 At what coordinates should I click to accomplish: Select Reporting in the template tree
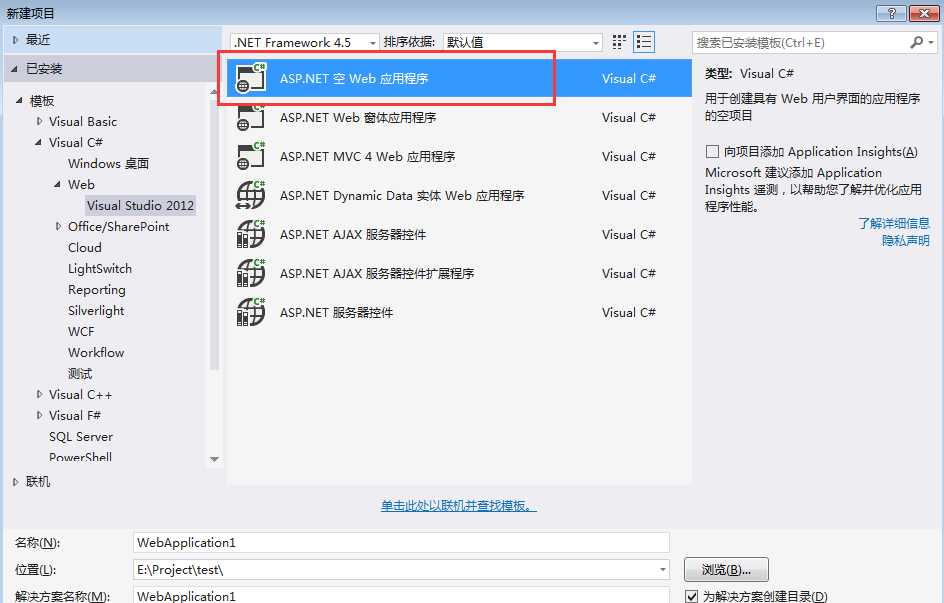[97, 289]
